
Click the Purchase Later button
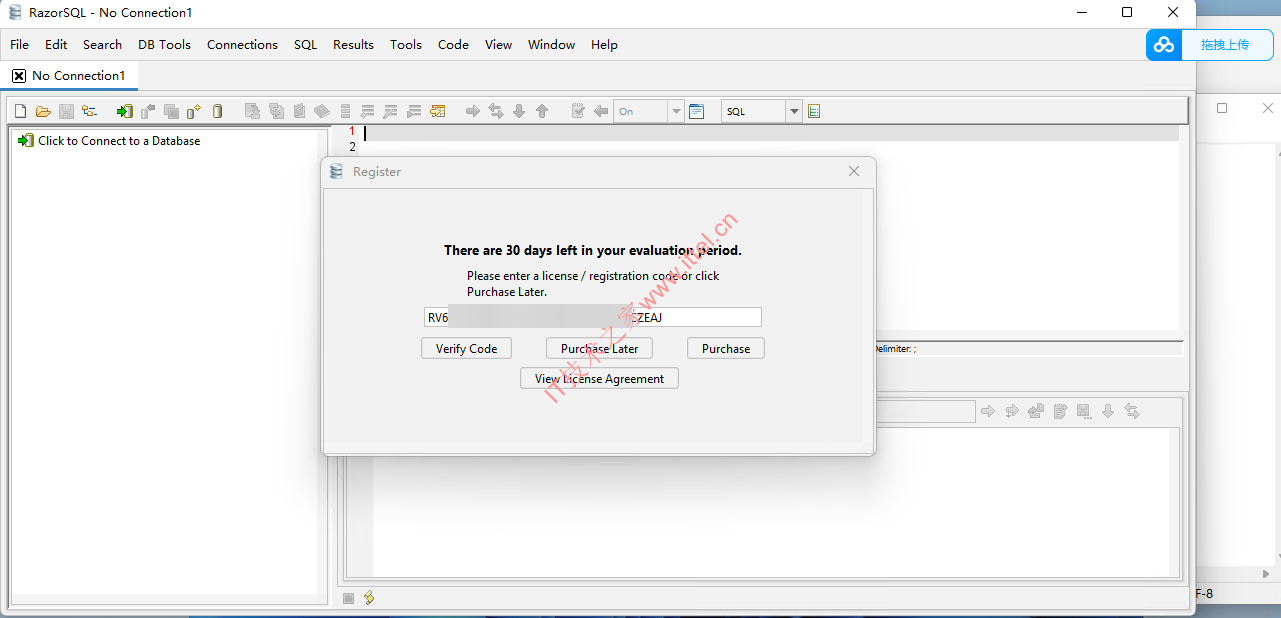tap(599, 348)
